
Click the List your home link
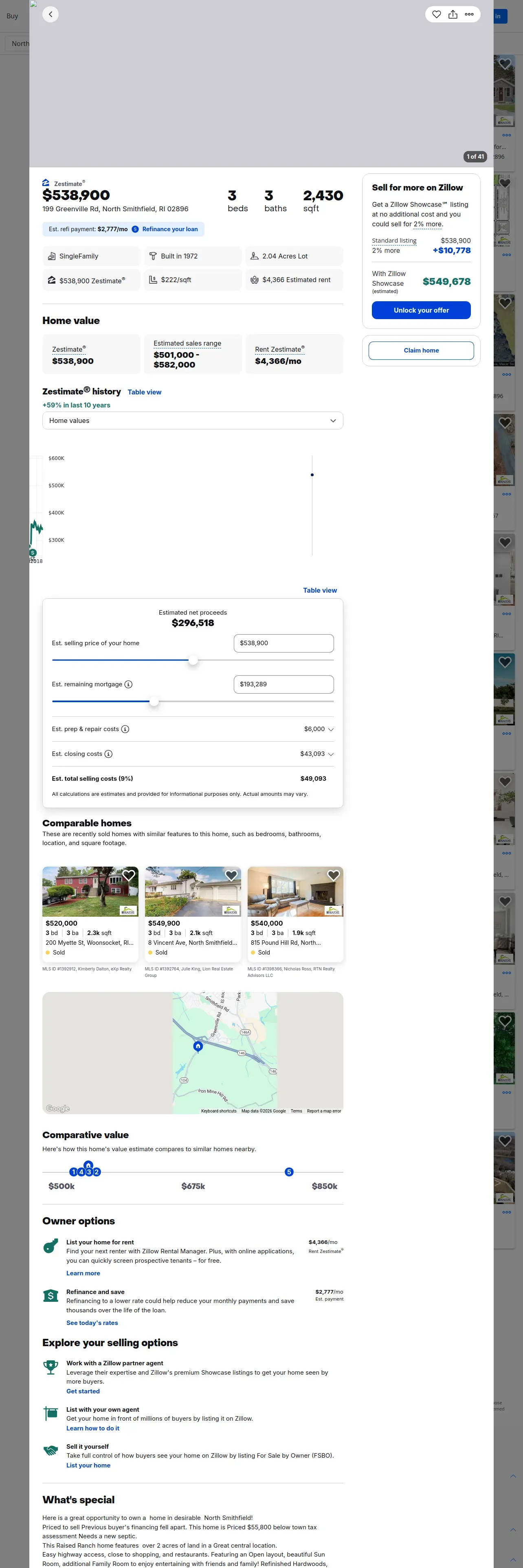point(88,1465)
